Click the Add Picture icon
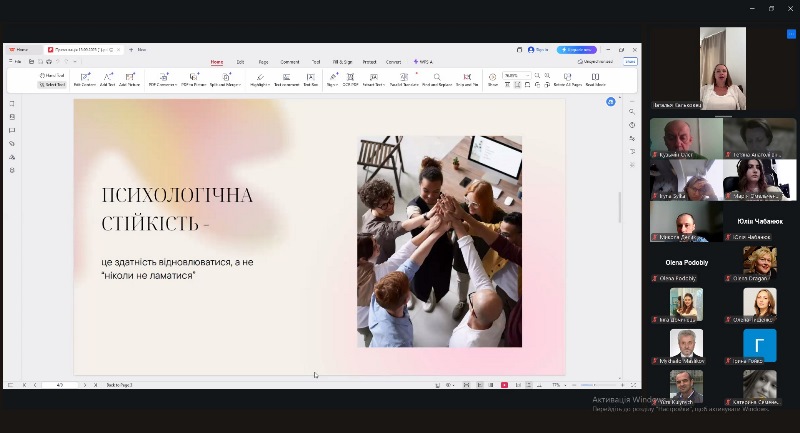Screen dimensions: 800x433 pyautogui.click(x=130, y=79)
